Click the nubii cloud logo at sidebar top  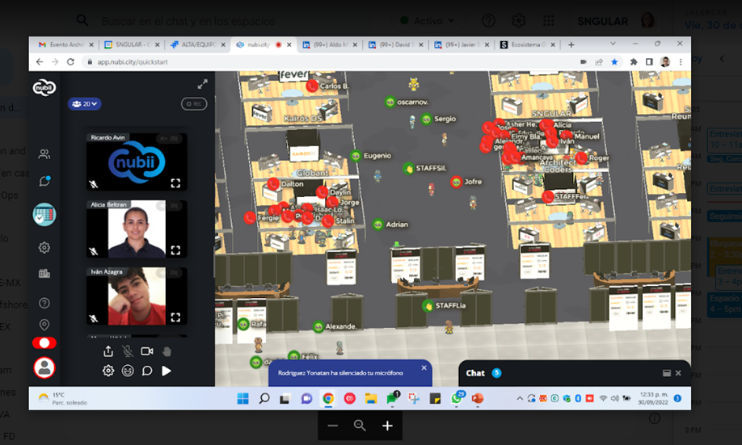(44, 88)
